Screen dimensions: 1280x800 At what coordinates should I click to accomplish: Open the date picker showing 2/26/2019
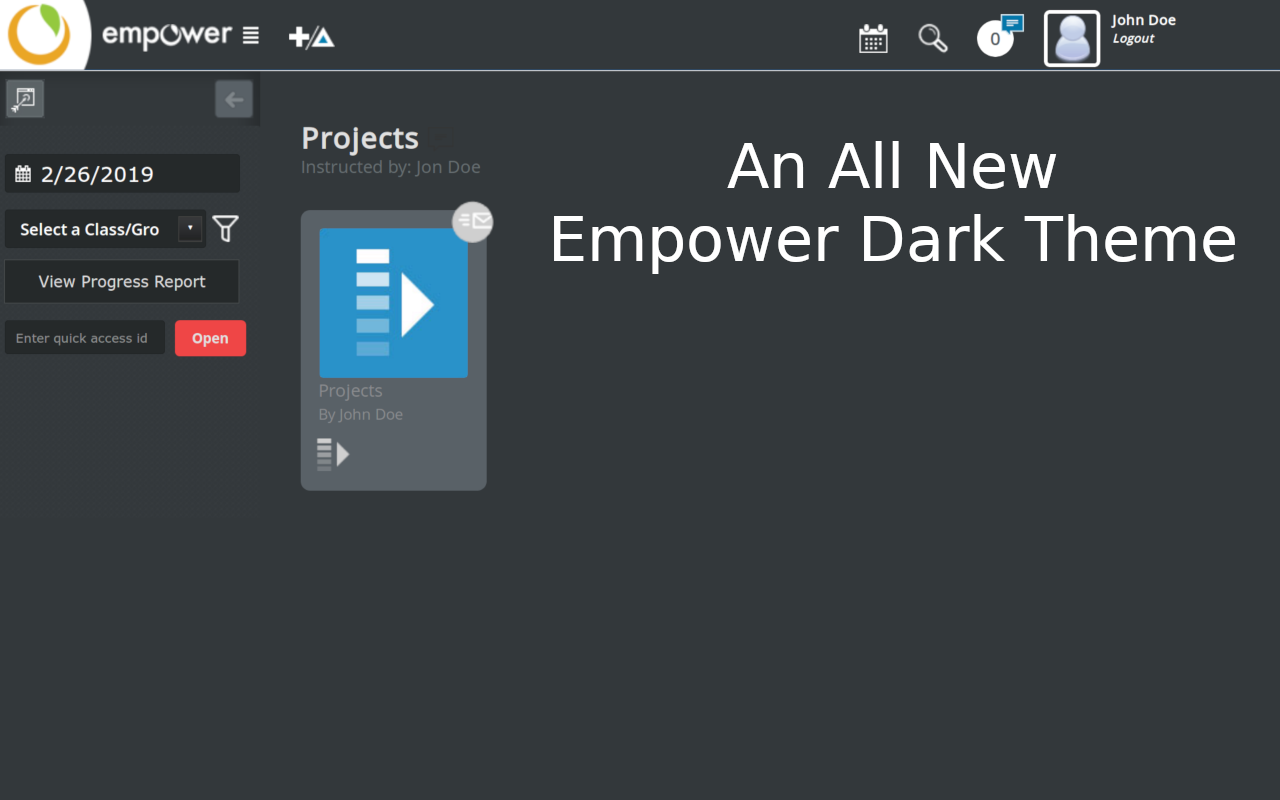pos(122,173)
